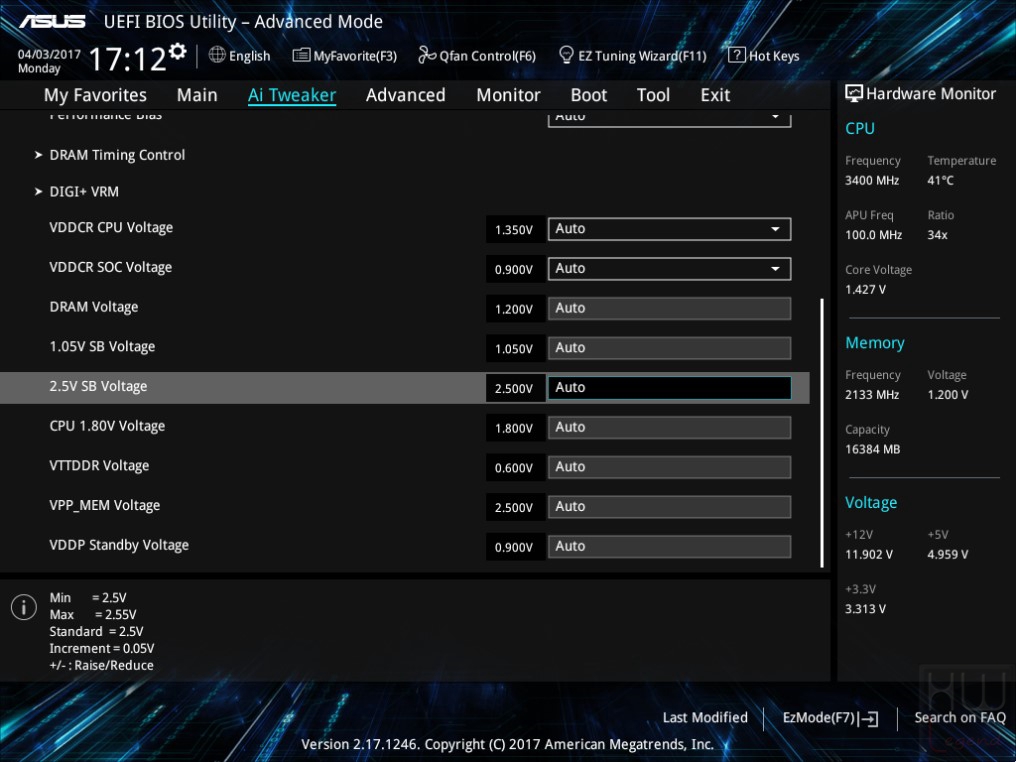Screen dimensions: 1016x762
Task: Select VDDP Standby Voltage row label
Action: (x=119, y=546)
